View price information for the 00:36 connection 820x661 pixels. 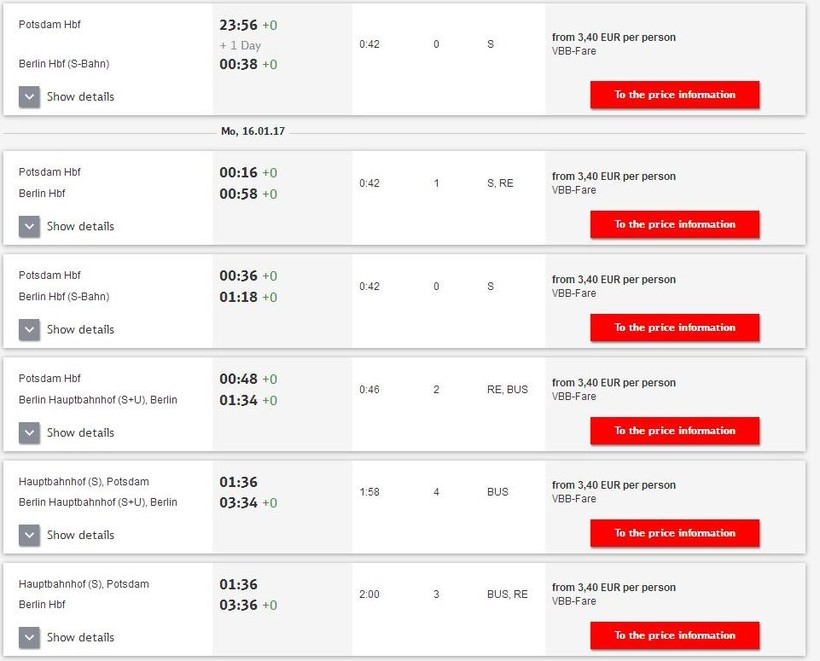tap(675, 327)
